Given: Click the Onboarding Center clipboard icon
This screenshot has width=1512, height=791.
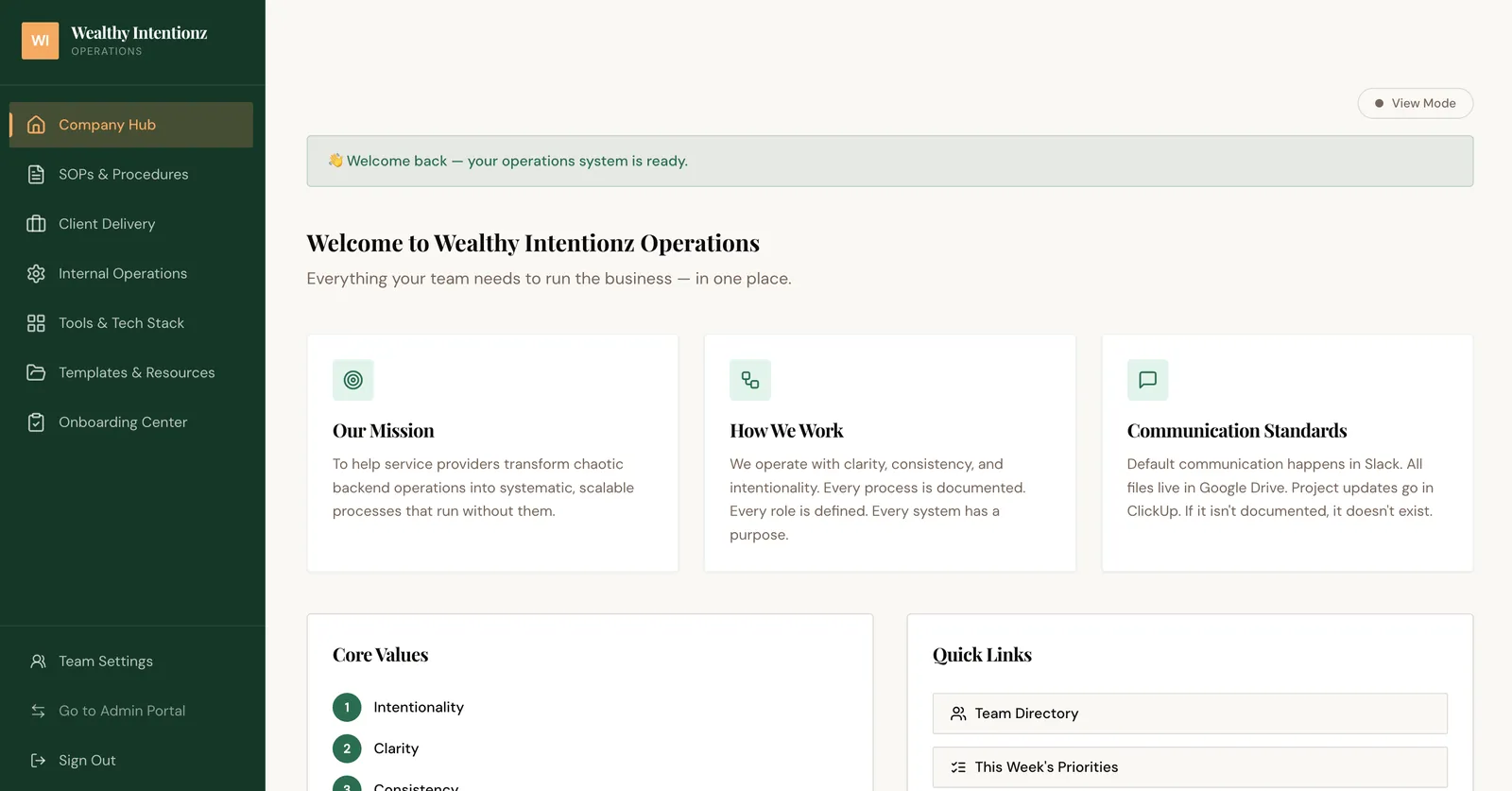Looking at the screenshot, I should 36,422.
